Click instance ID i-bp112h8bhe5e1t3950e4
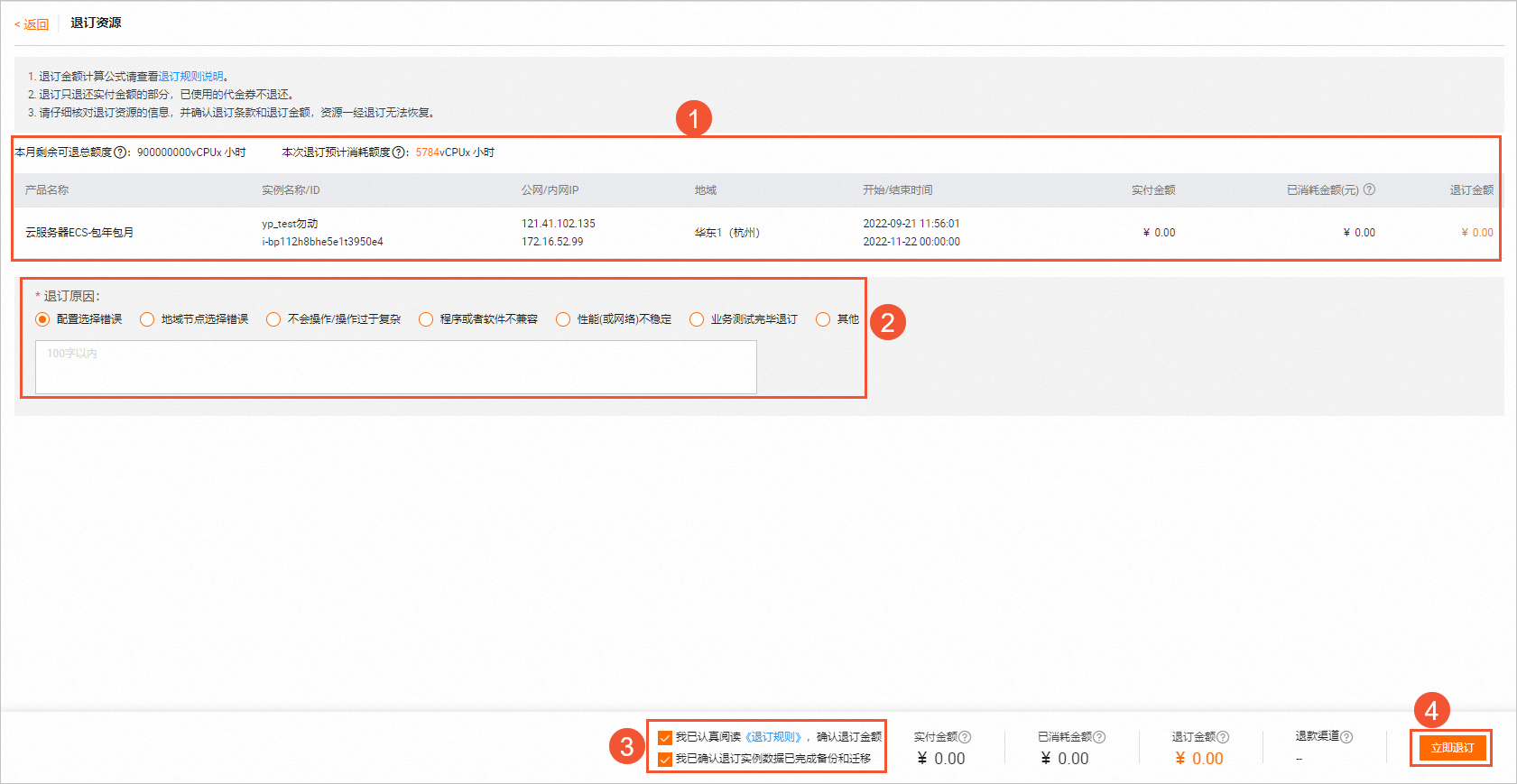1517x784 pixels. [322, 242]
